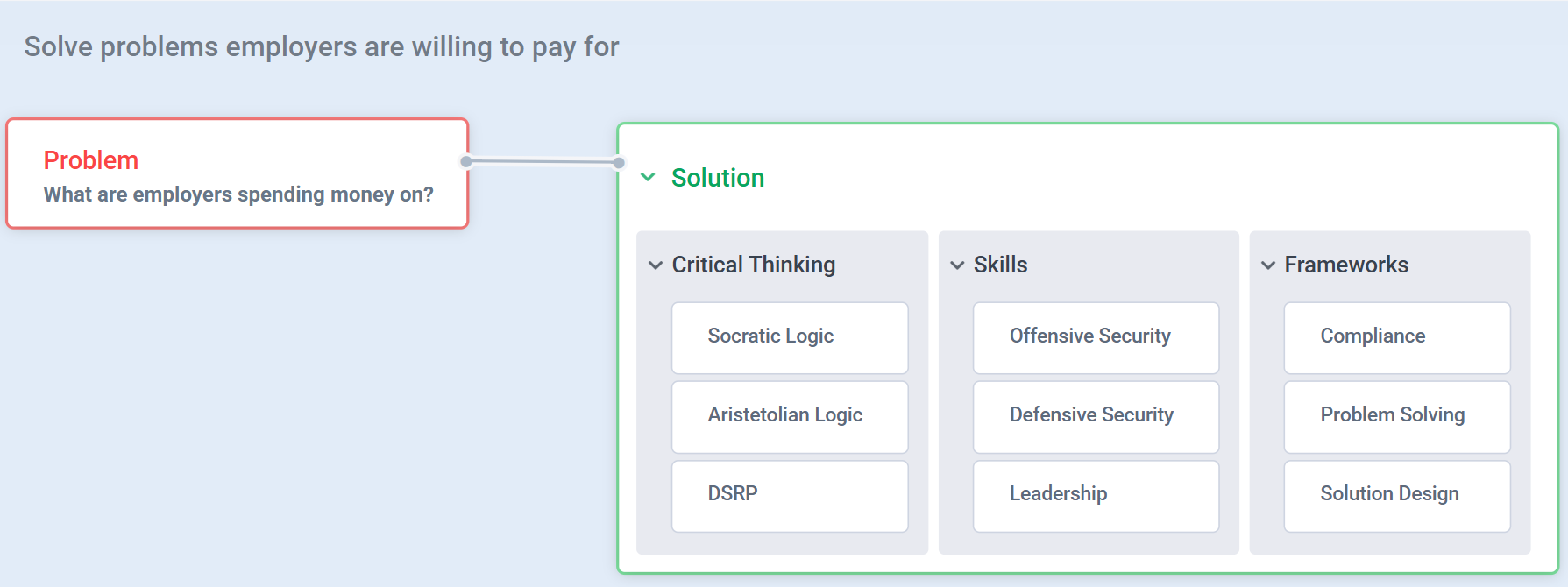Click the Critical Thinking heading text
1568x587 pixels.
tap(754, 265)
